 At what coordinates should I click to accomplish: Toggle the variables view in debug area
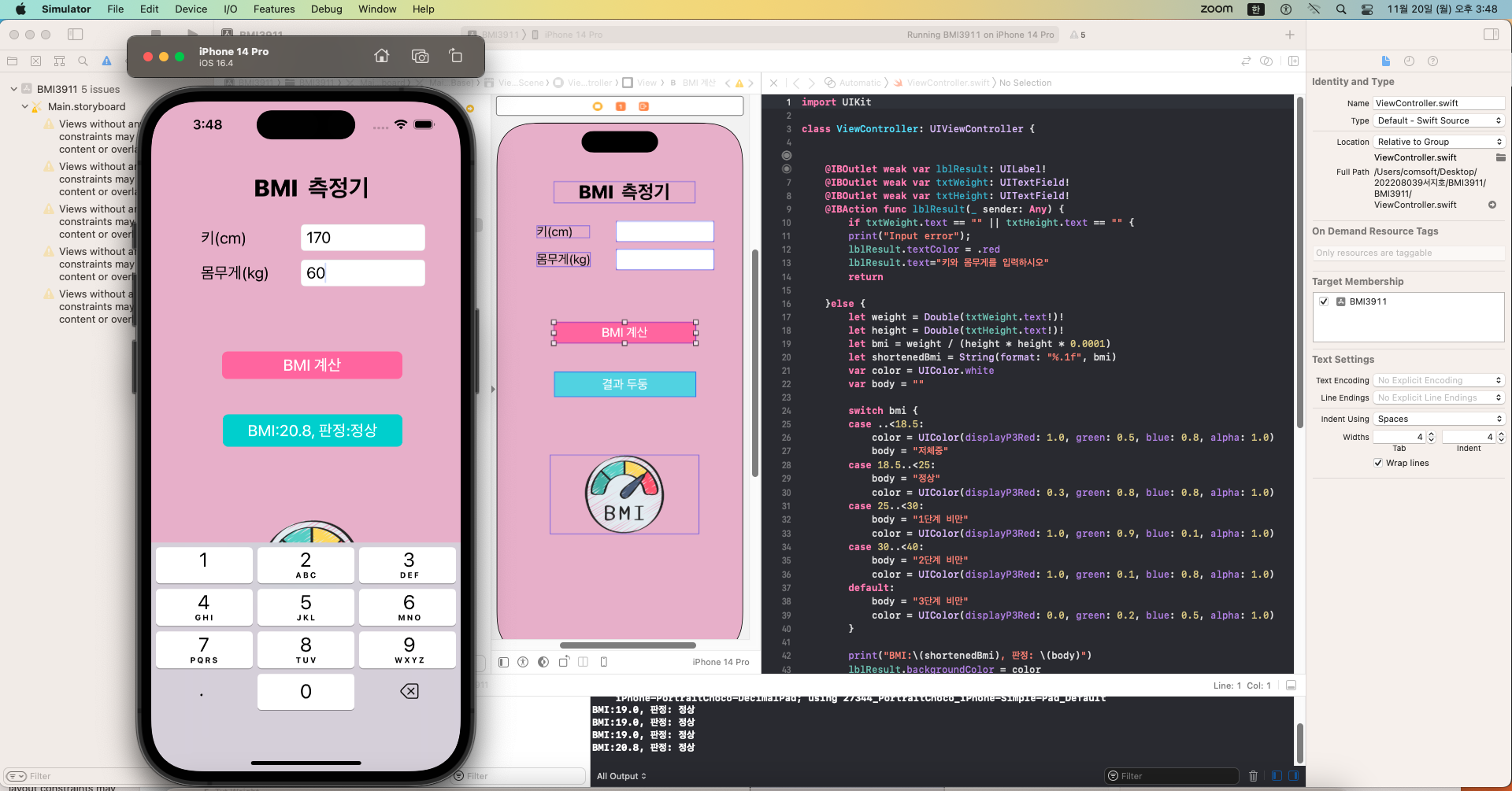pyautogui.click(x=1277, y=776)
